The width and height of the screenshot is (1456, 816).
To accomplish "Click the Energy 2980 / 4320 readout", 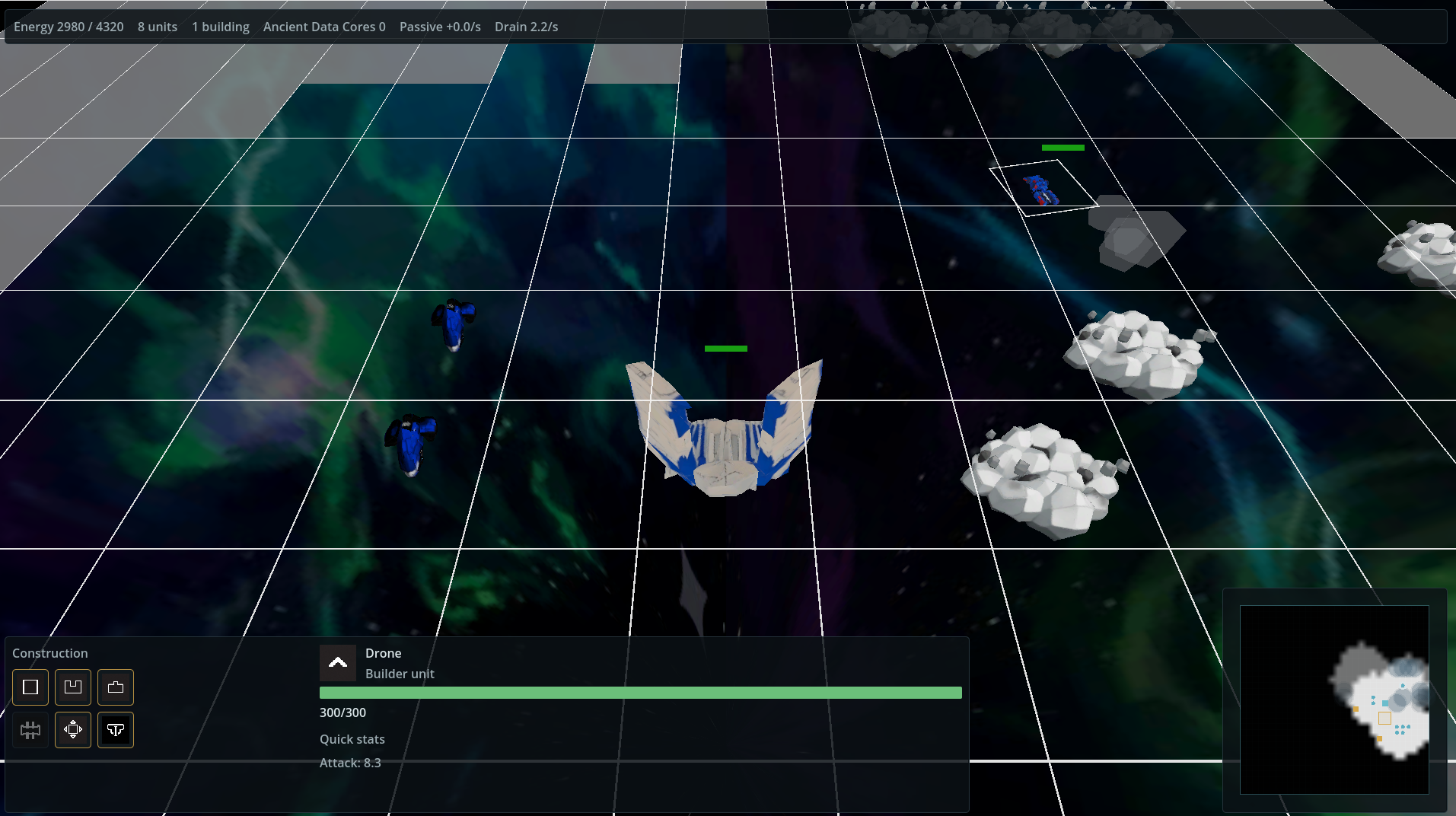I will [x=68, y=27].
